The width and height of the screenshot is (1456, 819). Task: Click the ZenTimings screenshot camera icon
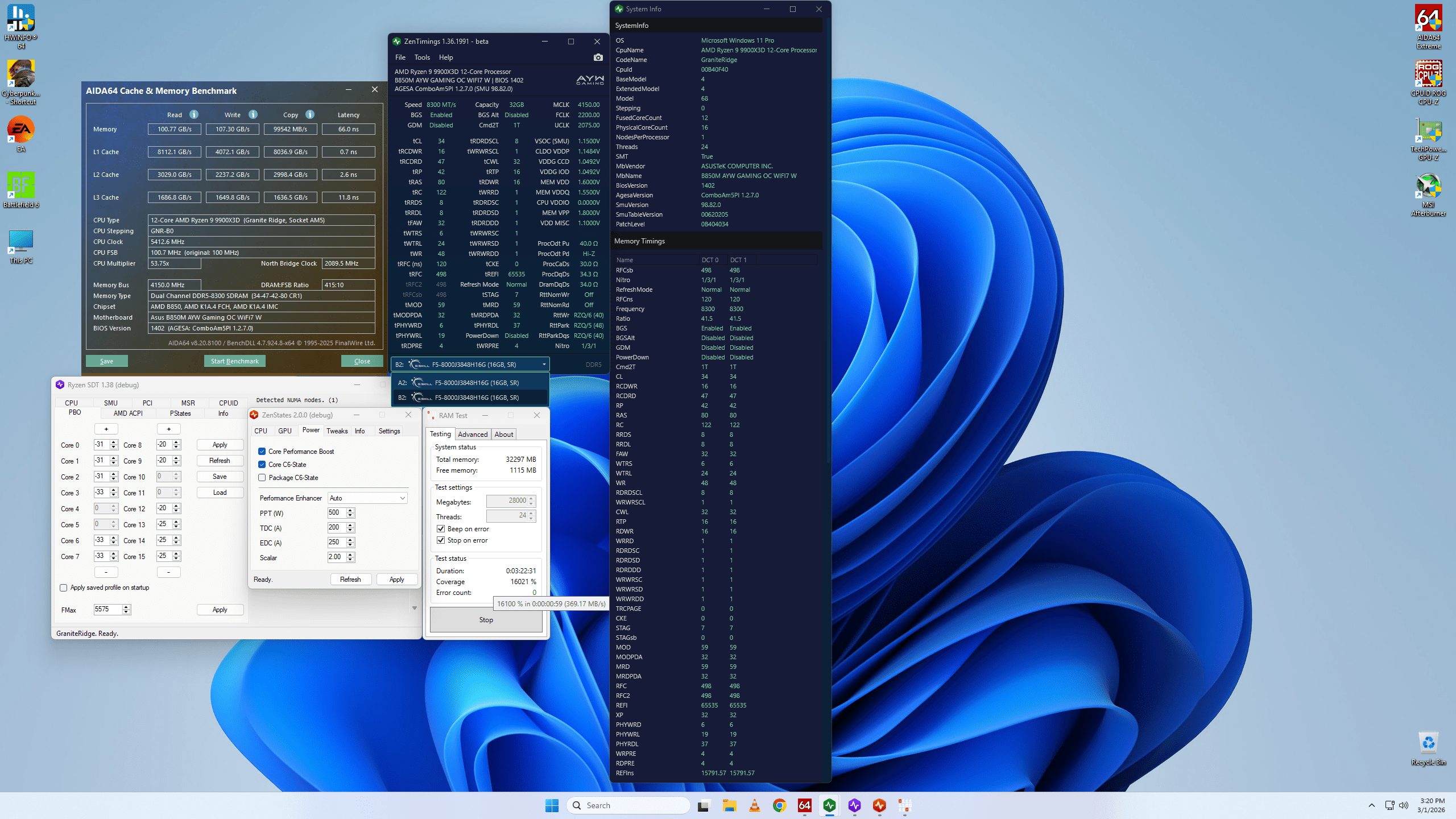pyautogui.click(x=598, y=57)
